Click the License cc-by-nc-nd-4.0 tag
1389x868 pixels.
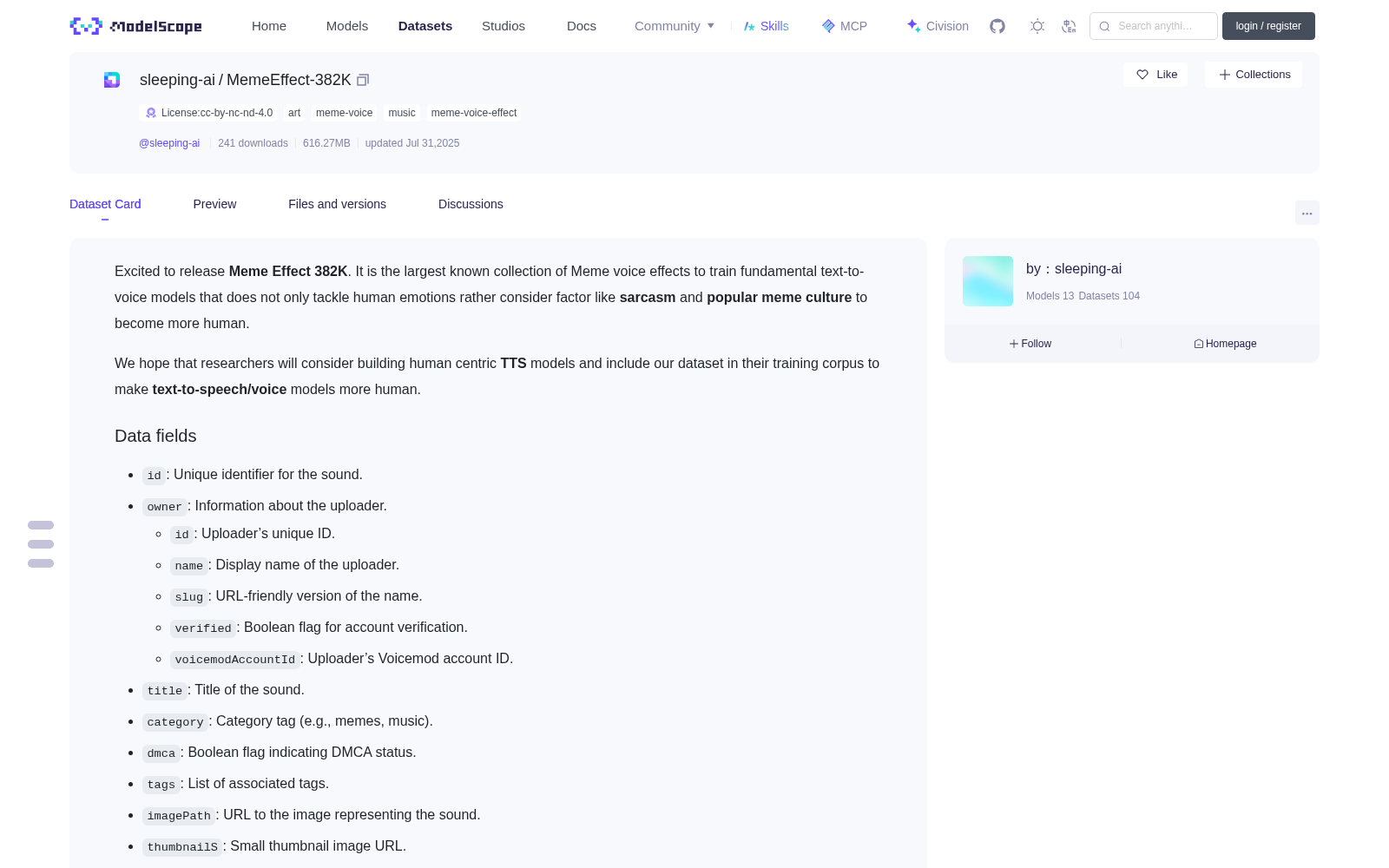[209, 113]
